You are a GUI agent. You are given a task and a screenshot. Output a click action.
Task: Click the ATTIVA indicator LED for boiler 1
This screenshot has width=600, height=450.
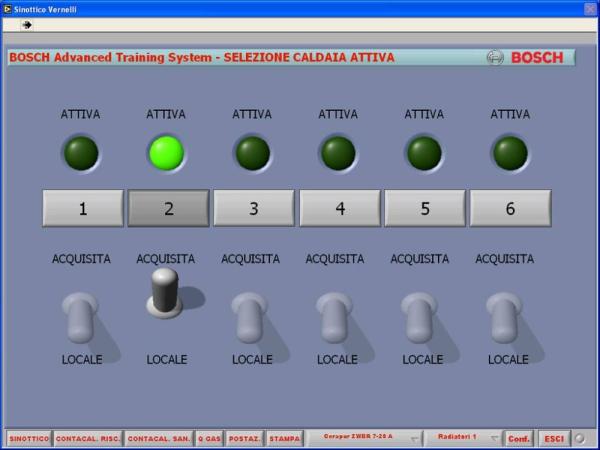(x=81, y=153)
